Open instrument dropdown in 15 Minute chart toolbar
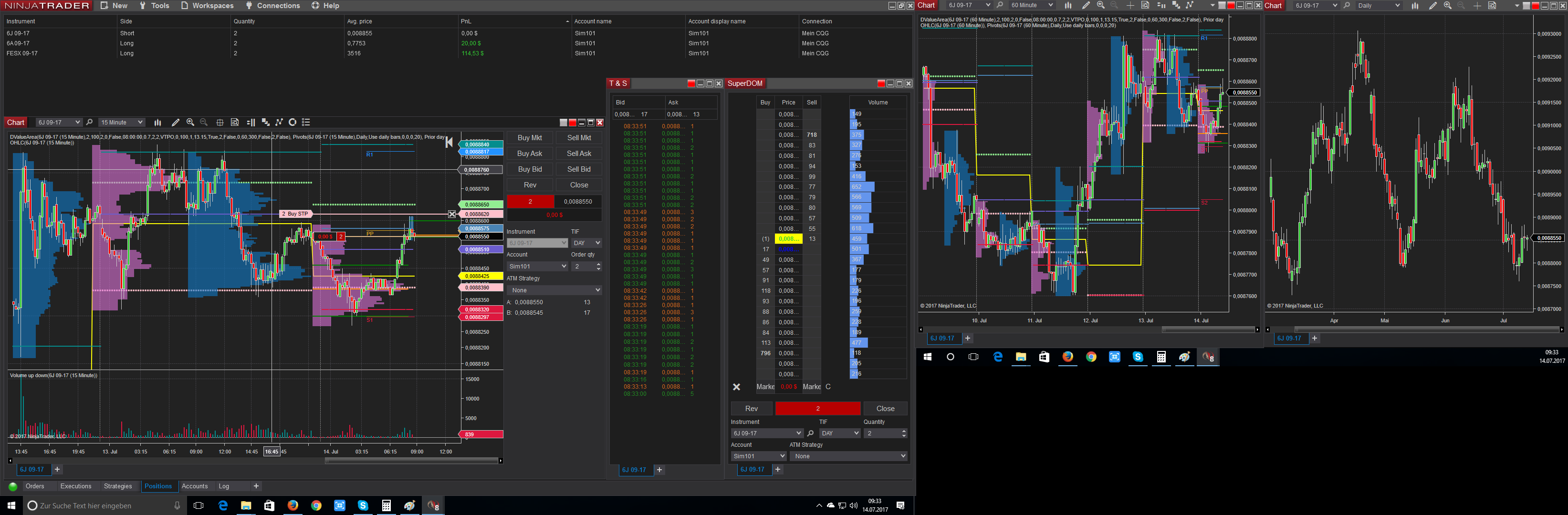The height and width of the screenshot is (515, 1568). click(58, 122)
